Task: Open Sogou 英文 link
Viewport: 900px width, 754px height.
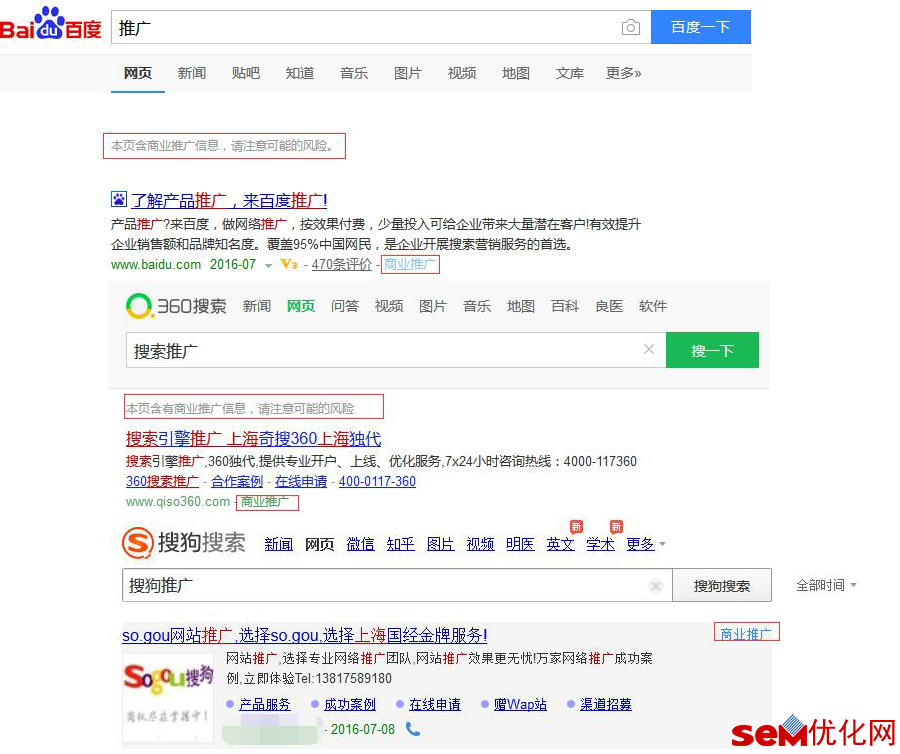Action: pyautogui.click(x=560, y=543)
